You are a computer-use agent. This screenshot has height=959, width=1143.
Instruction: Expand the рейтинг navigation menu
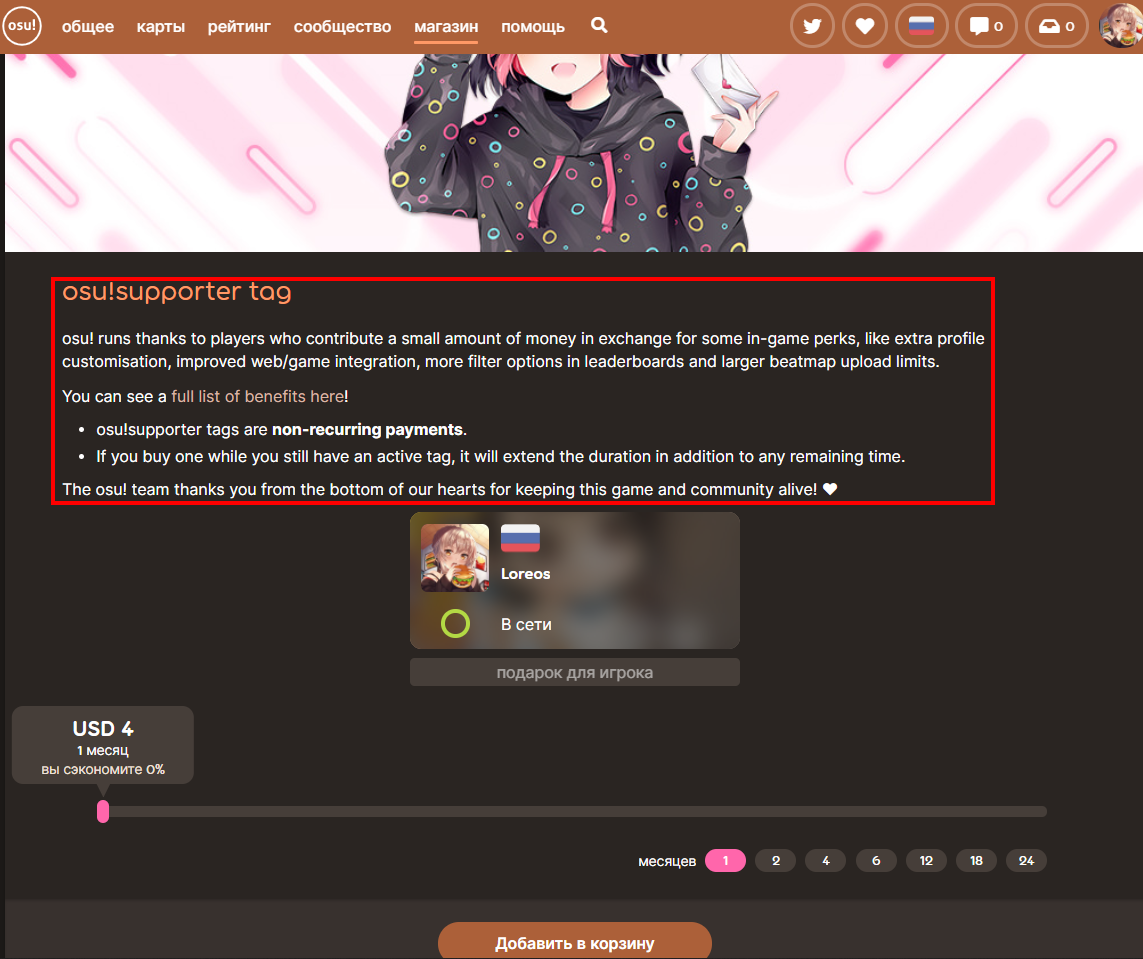click(x=239, y=27)
